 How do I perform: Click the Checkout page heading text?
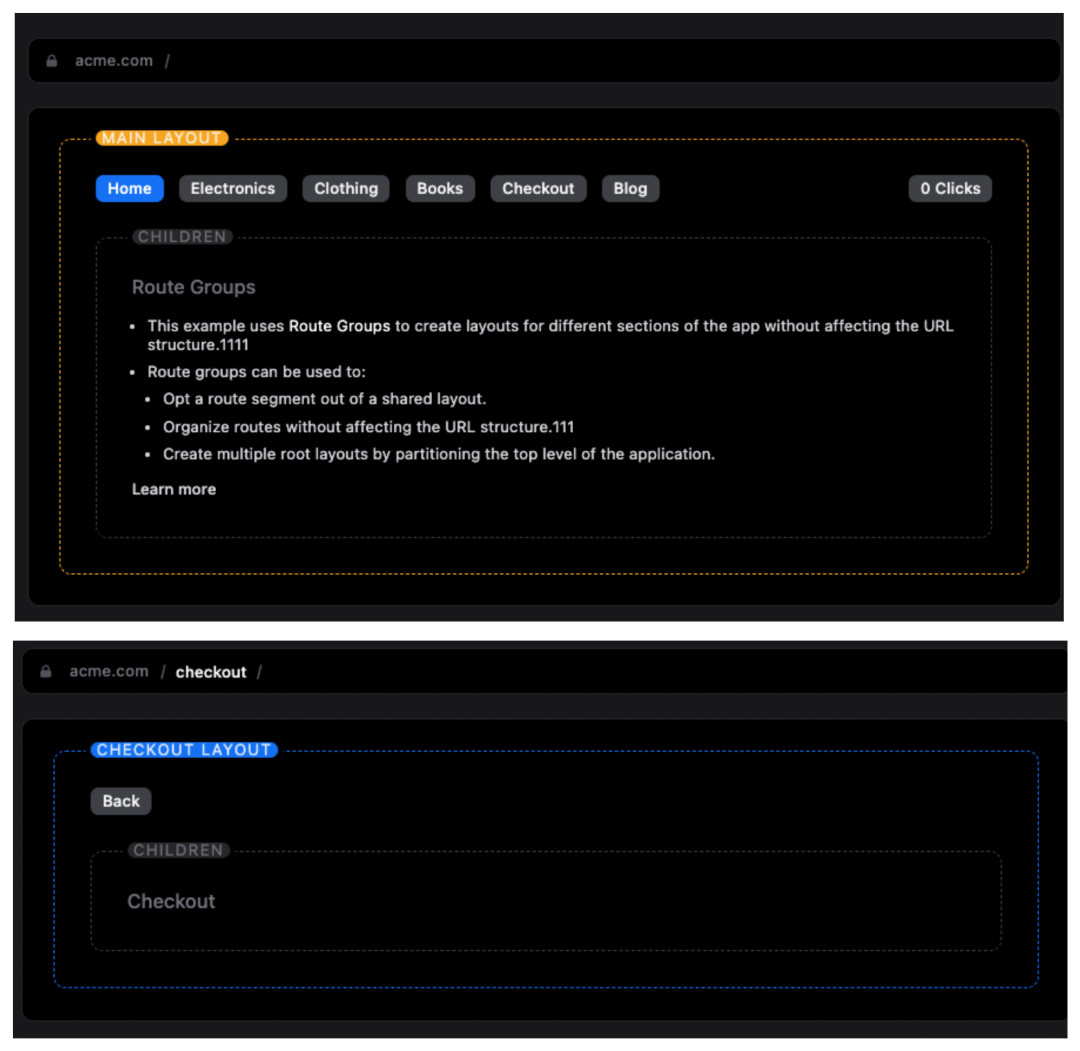pyautogui.click(x=171, y=901)
